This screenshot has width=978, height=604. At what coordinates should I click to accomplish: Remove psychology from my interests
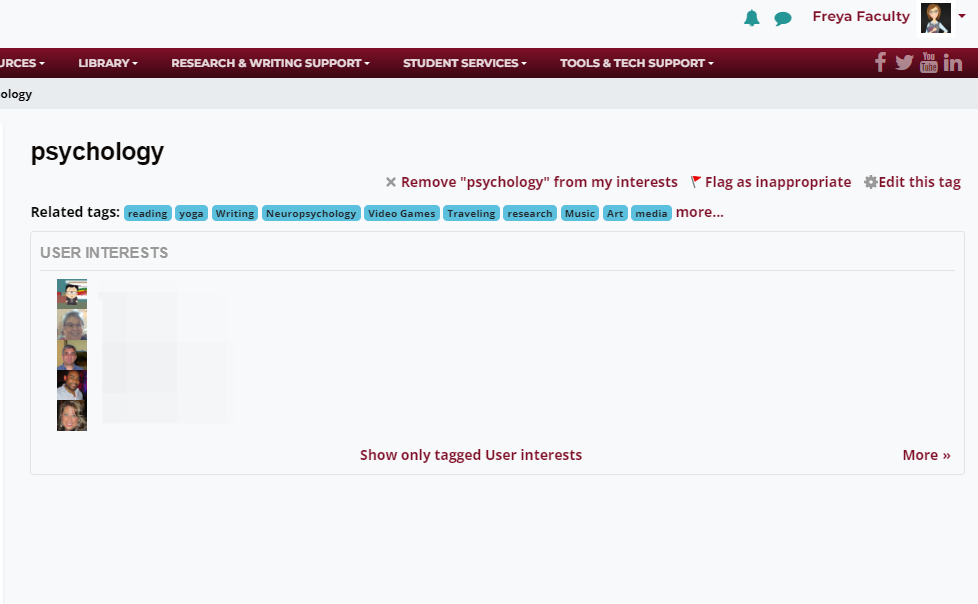click(x=539, y=182)
